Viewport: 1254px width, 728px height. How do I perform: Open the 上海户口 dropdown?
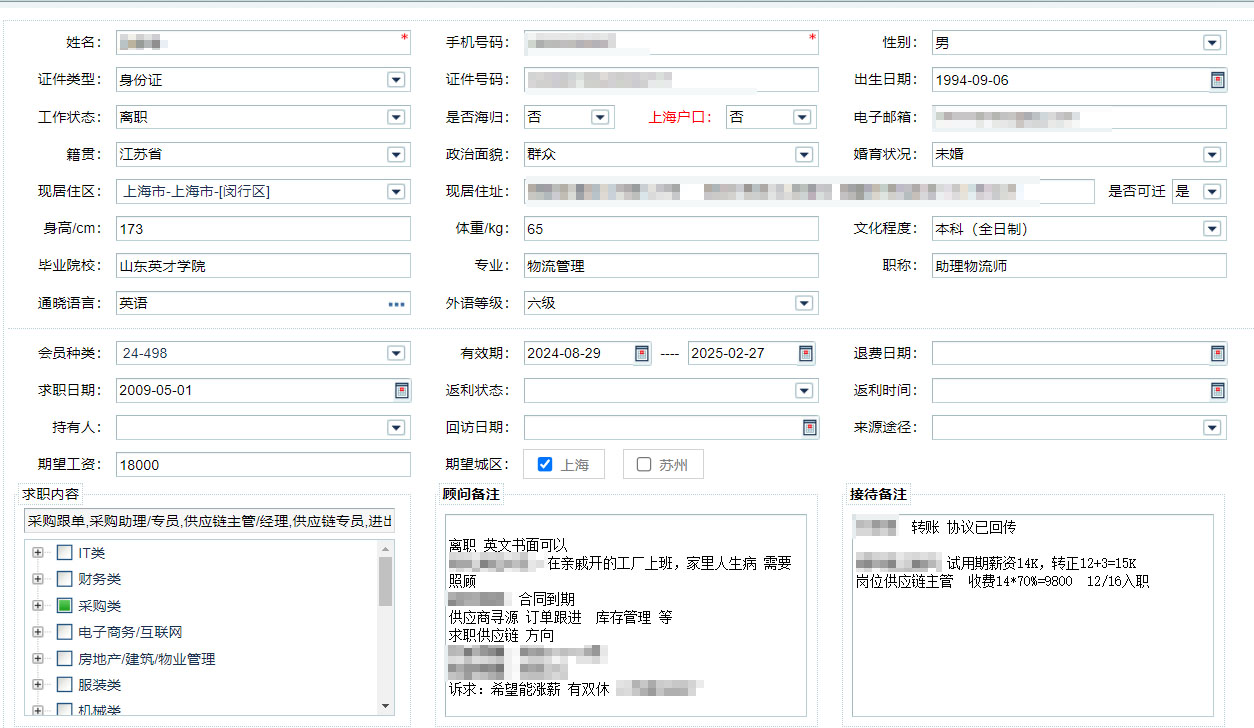click(x=802, y=117)
